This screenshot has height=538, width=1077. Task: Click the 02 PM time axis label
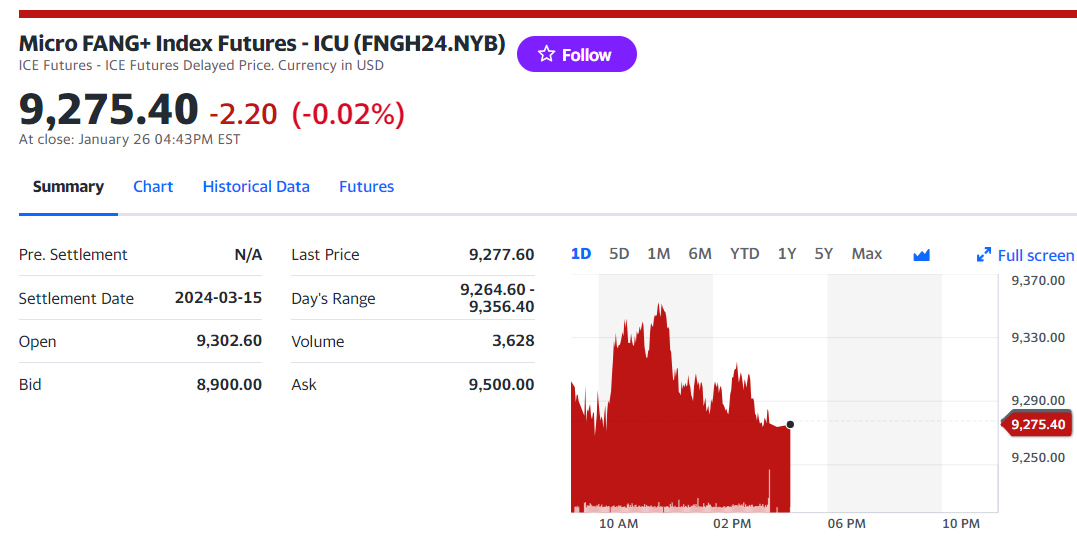tap(732, 524)
